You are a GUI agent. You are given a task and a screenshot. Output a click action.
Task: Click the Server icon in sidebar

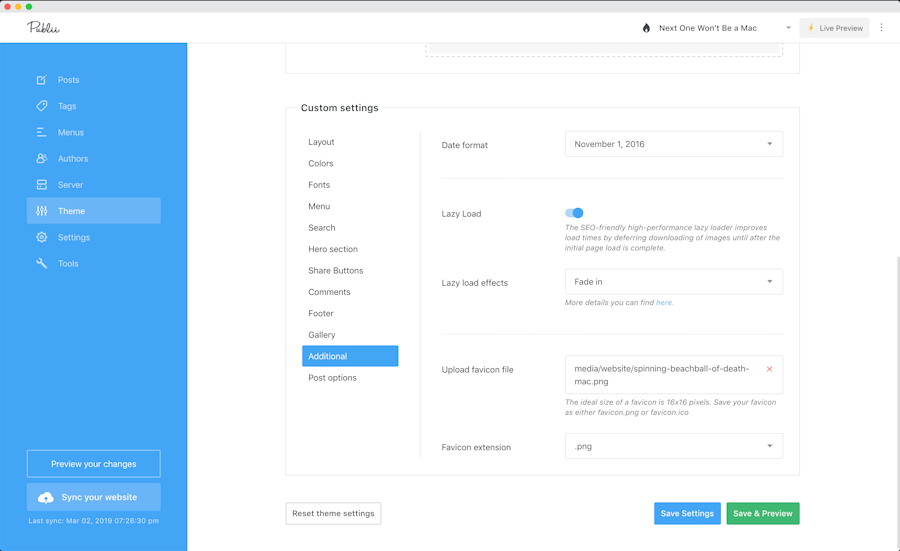click(42, 185)
